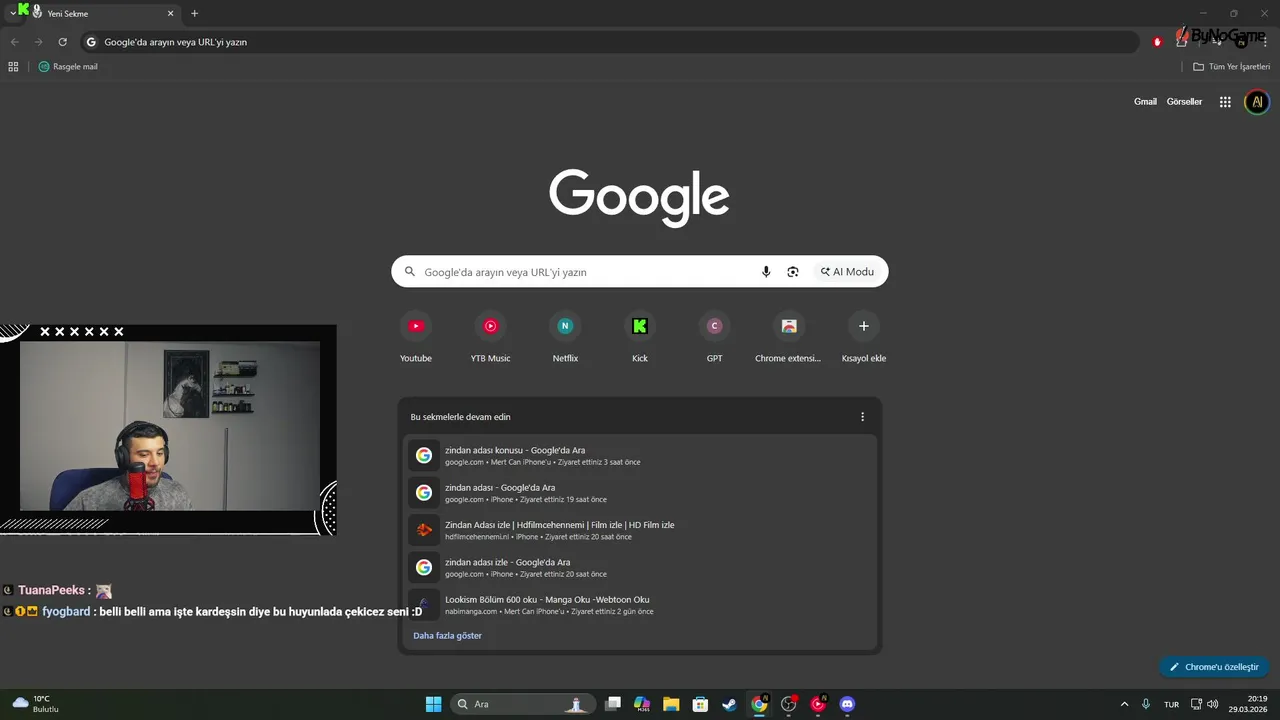Open the apps grid in bookmarks bar
1280x720 pixels.
13,67
